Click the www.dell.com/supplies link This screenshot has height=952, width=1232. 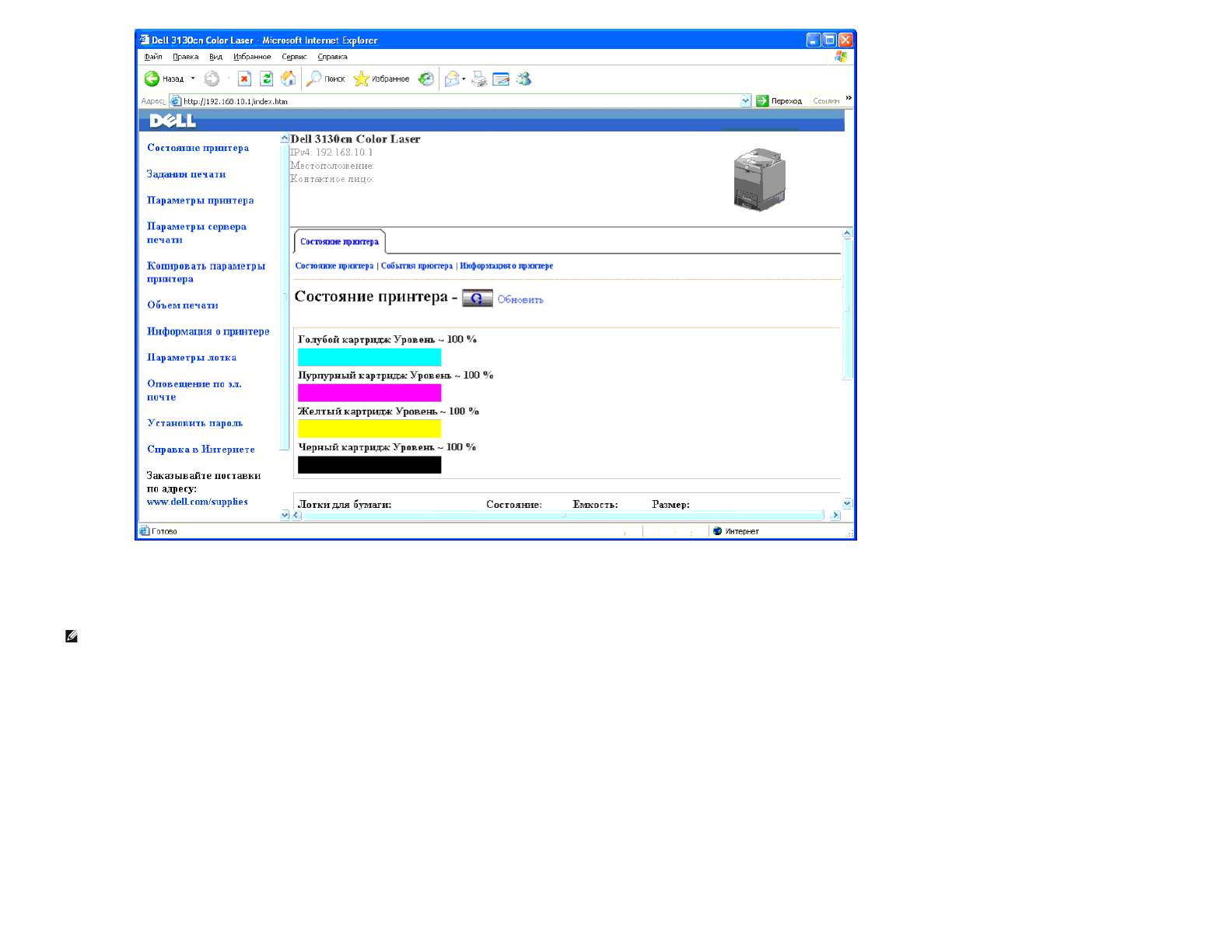coord(197,502)
